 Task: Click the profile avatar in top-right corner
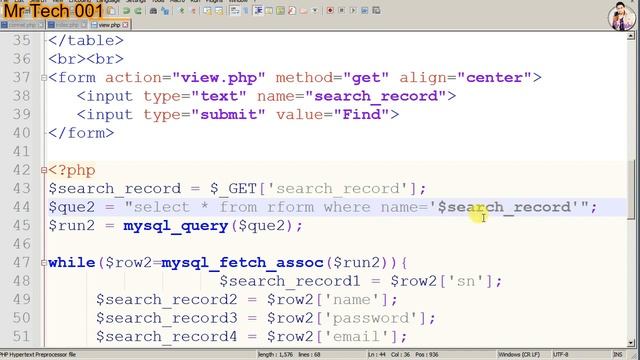(x=621, y=16)
